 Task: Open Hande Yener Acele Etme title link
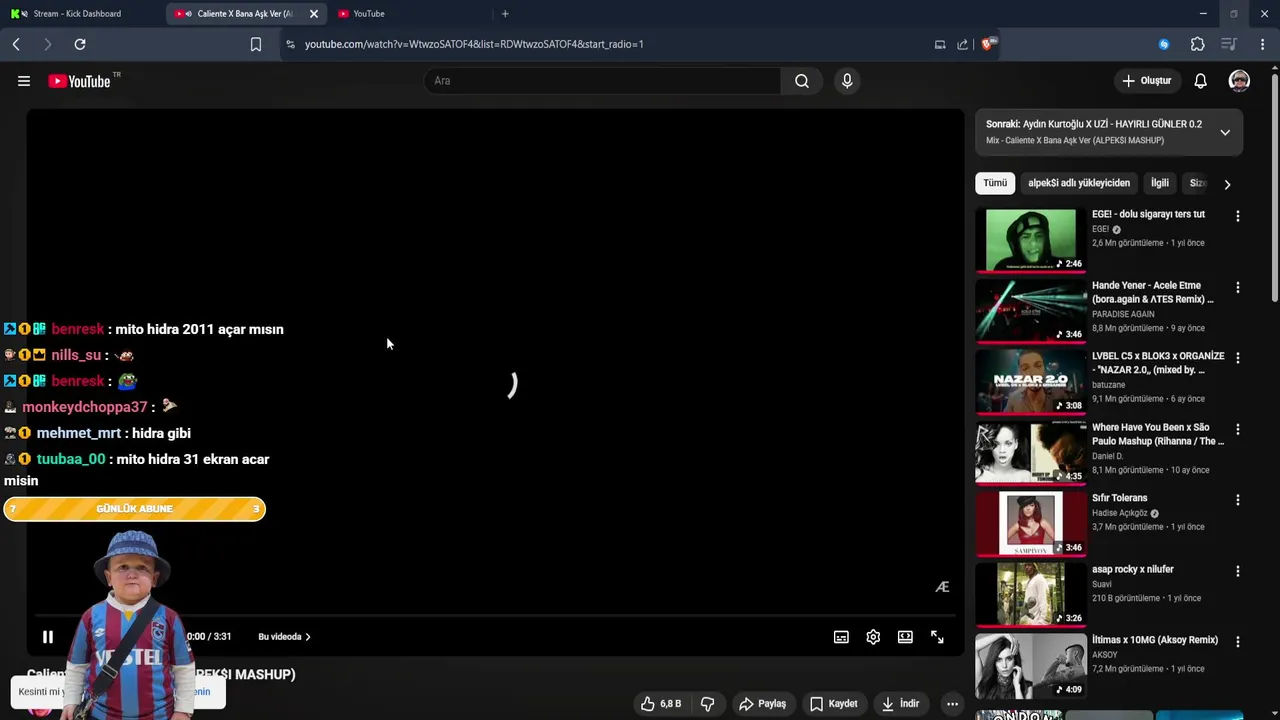tap(1152, 292)
